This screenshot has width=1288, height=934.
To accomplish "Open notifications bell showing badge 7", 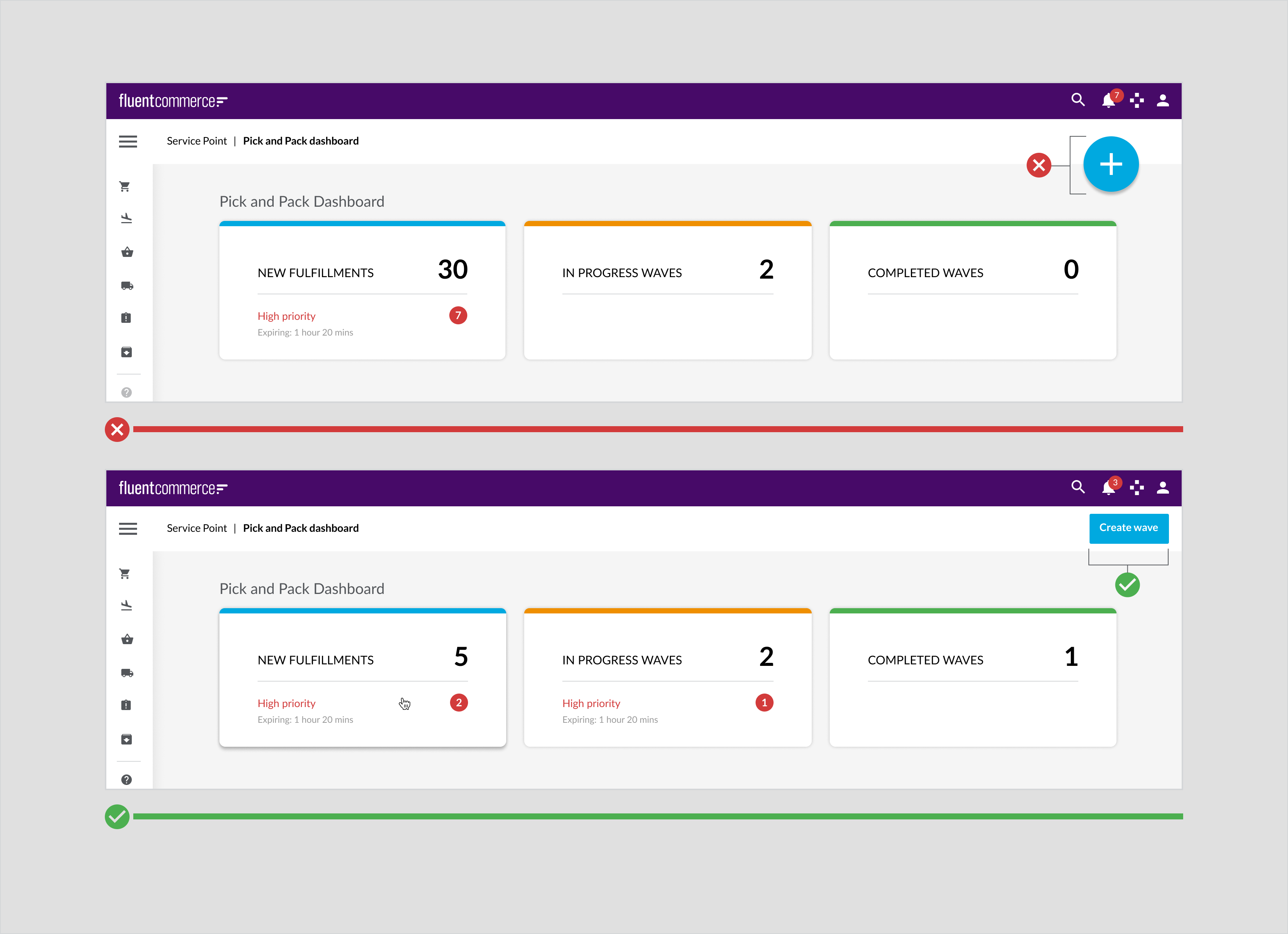I will click(1108, 101).
